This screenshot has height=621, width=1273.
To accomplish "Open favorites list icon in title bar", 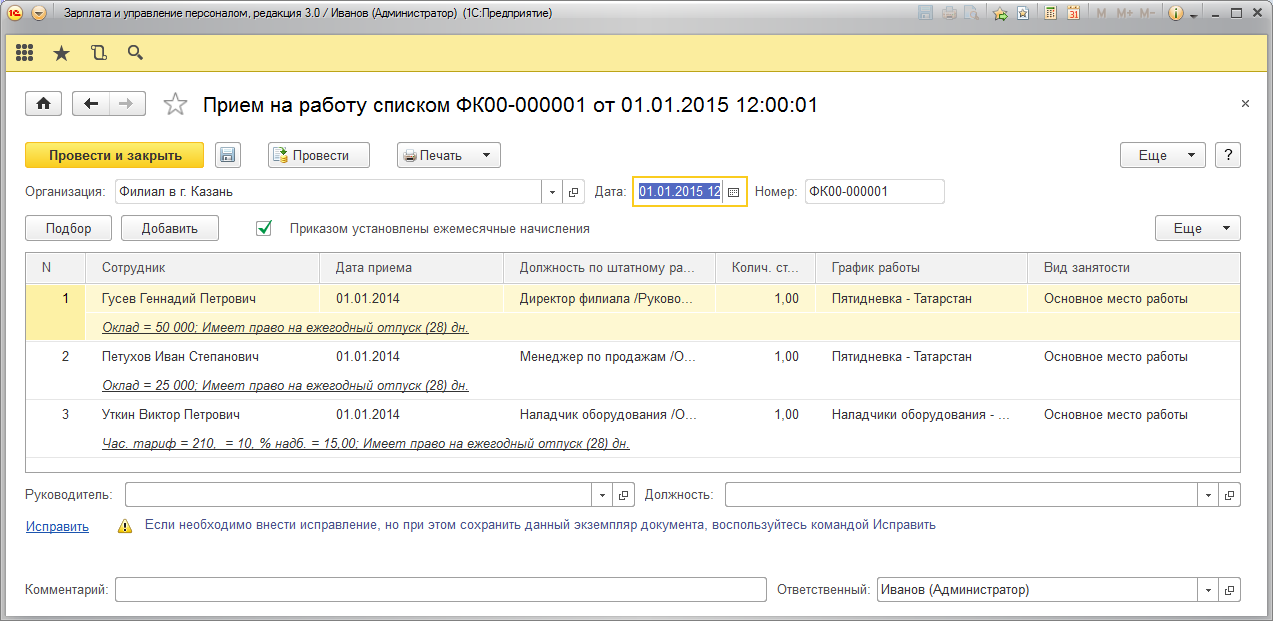I will tap(1022, 14).
